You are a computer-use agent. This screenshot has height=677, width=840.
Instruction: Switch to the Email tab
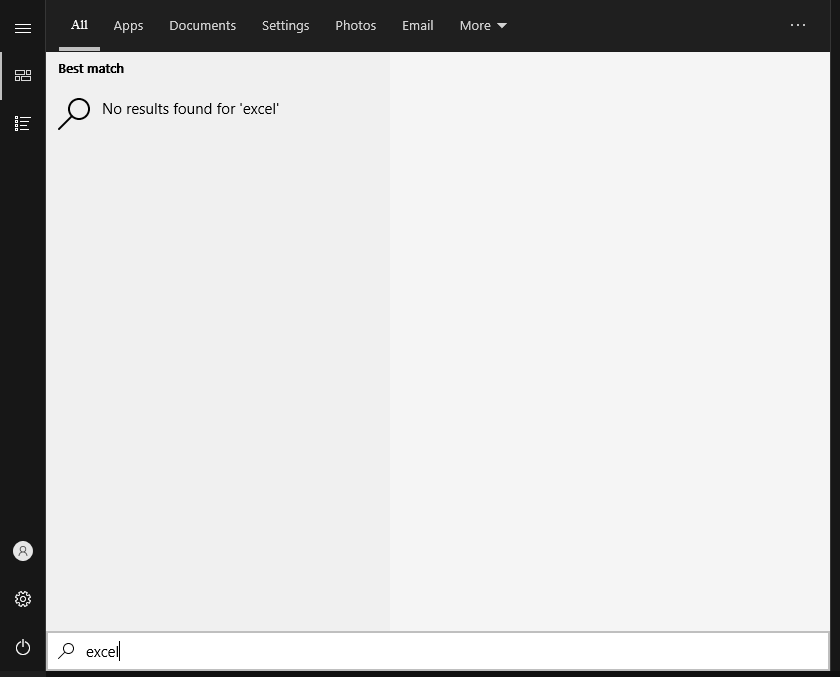pyautogui.click(x=417, y=25)
